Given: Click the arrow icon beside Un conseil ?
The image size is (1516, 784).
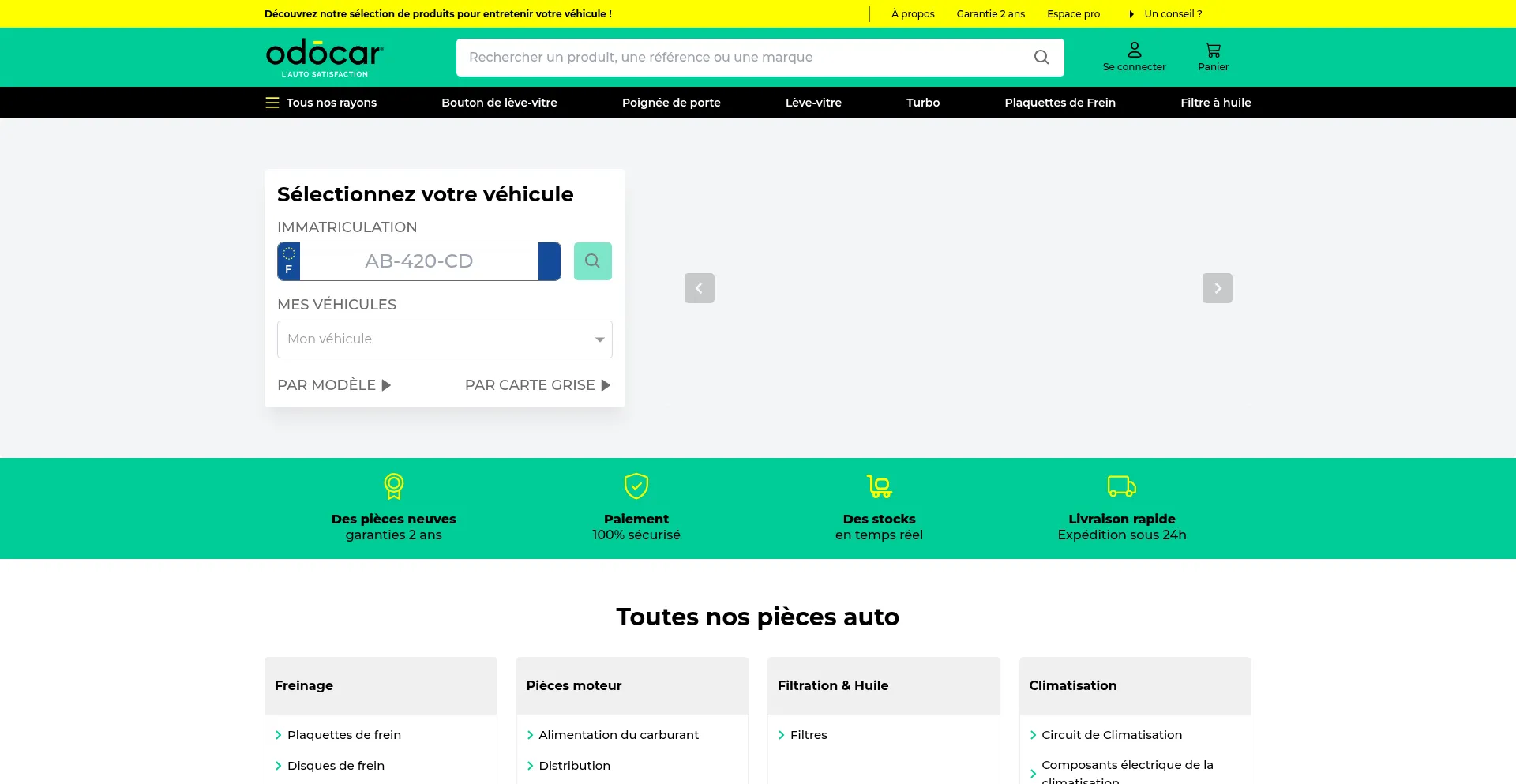Looking at the screenshot, I should 1131,14.
